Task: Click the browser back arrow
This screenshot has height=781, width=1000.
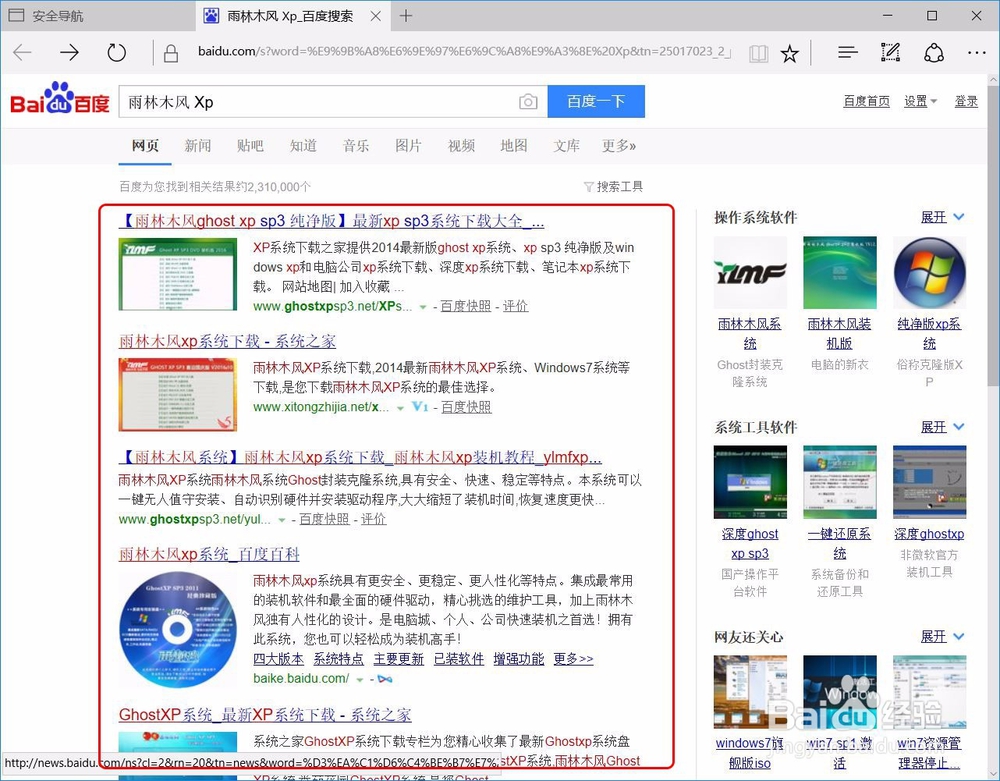Action: click(22, 52)
